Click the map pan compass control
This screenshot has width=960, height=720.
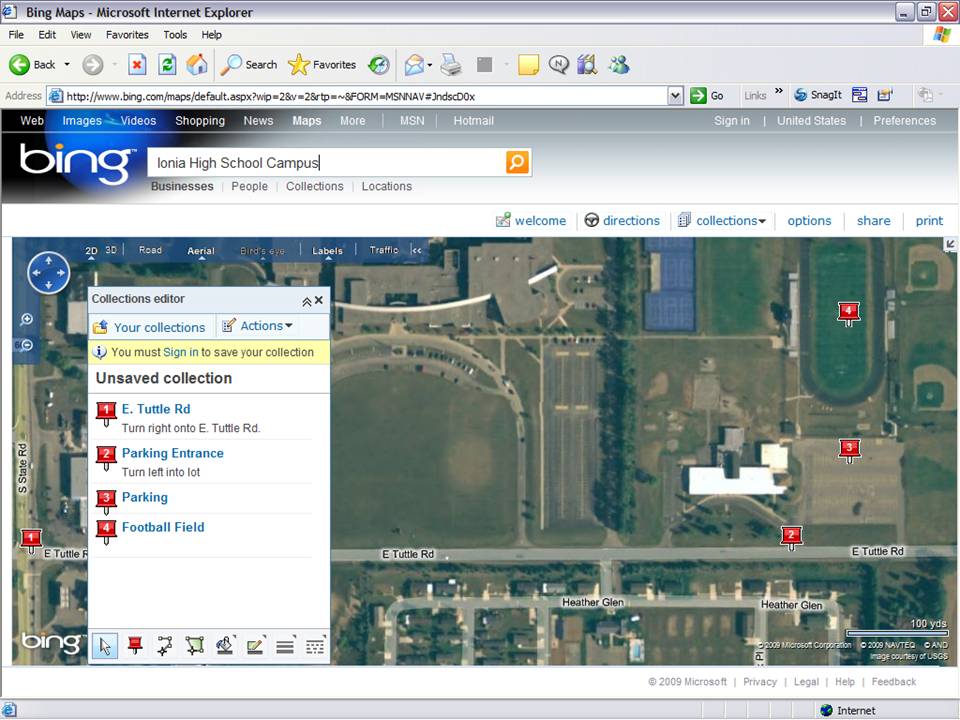pyautogui.click(x=48, y=272)
